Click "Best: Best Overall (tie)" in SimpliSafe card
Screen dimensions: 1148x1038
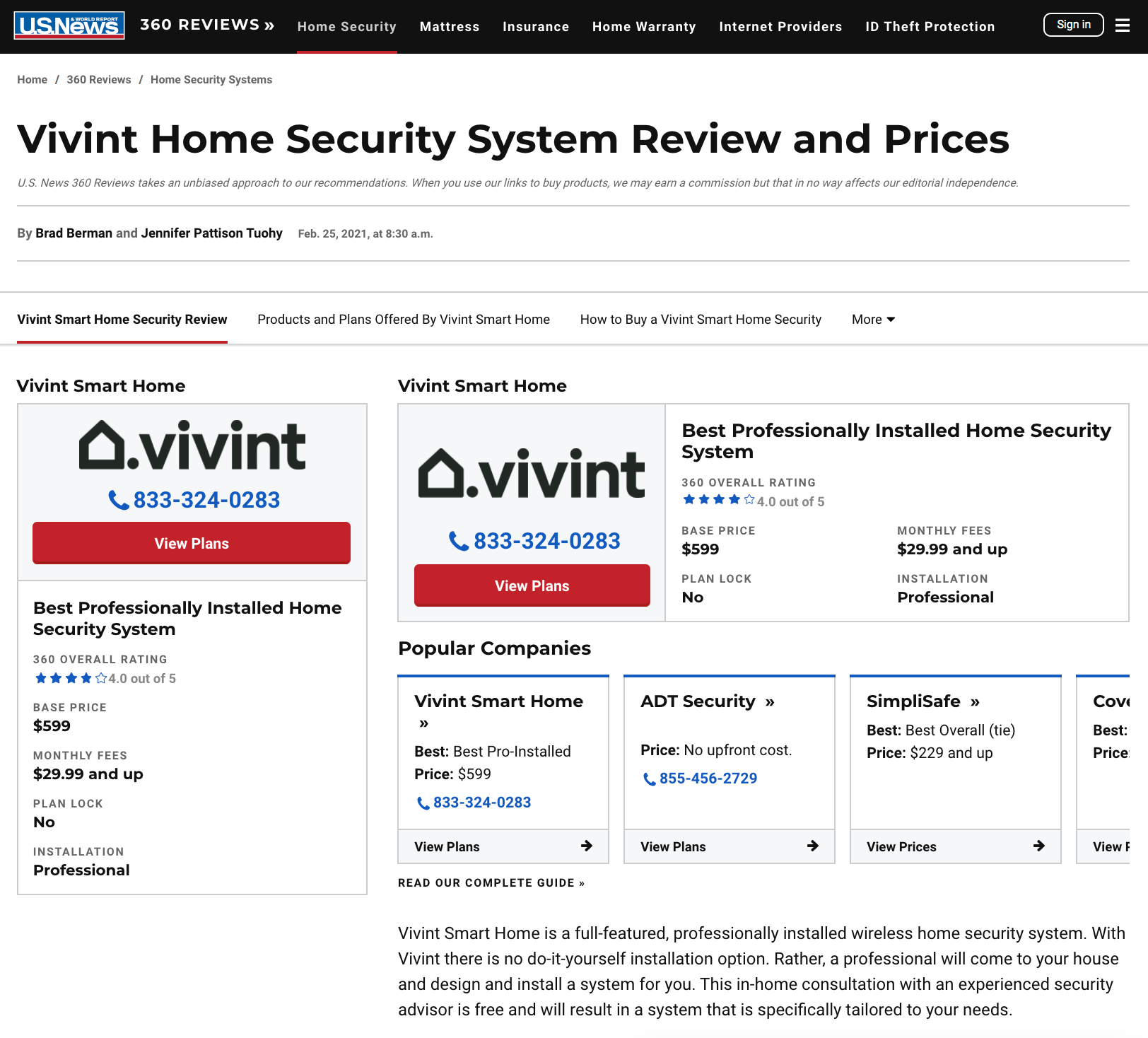coord(941,730)
